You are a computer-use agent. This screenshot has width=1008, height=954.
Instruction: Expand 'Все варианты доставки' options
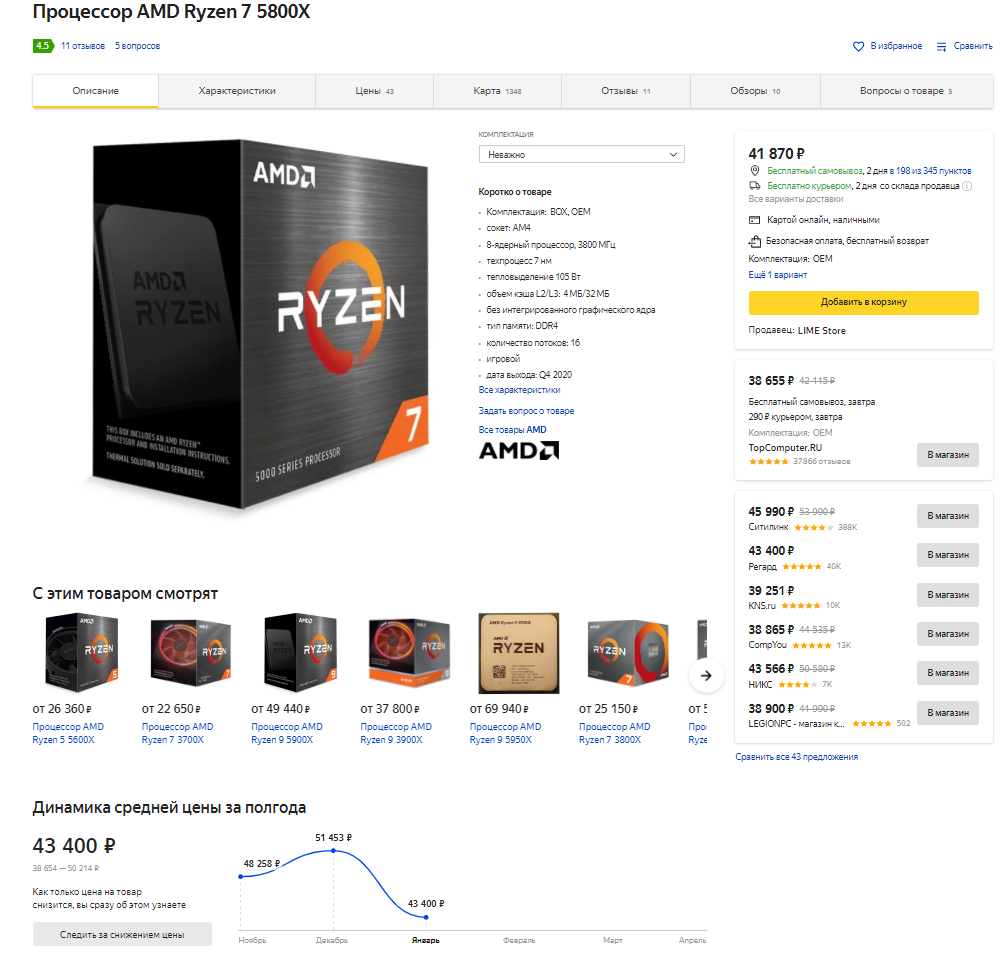(795, 199)
